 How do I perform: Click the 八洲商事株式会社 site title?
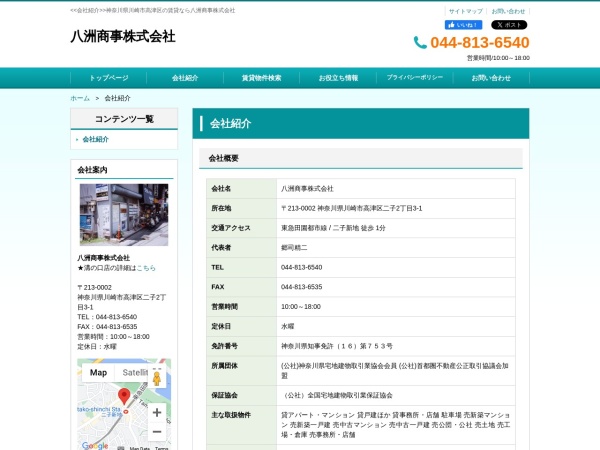[123, 37]
